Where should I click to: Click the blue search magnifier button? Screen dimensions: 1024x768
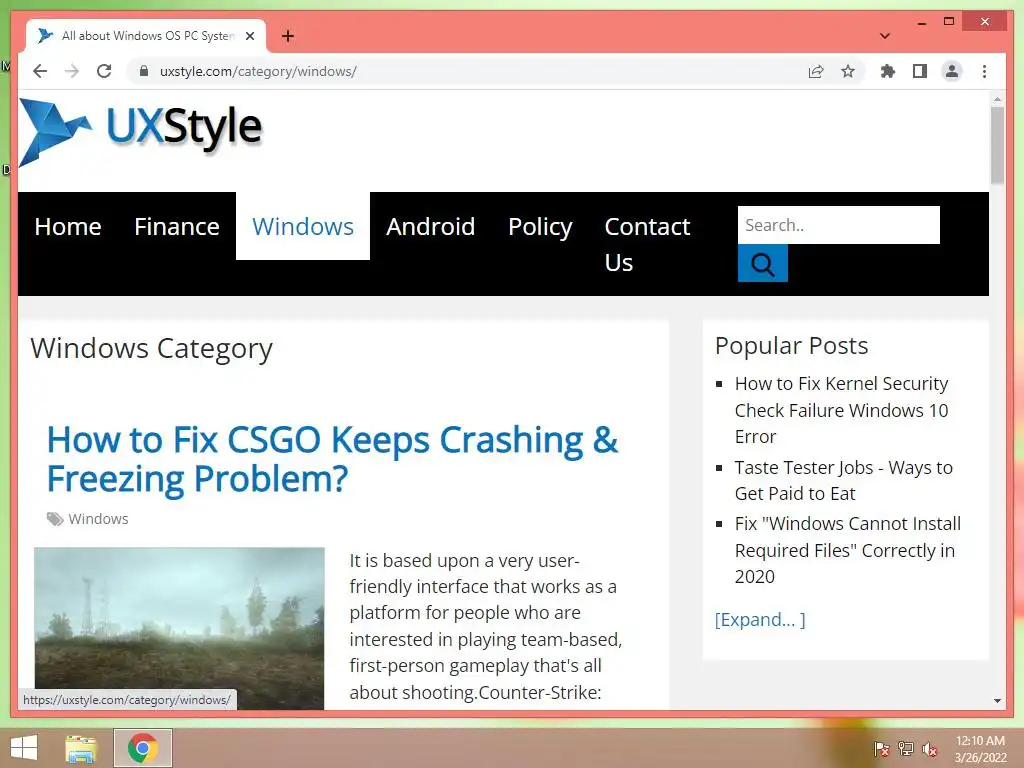(x=762, y=263)
